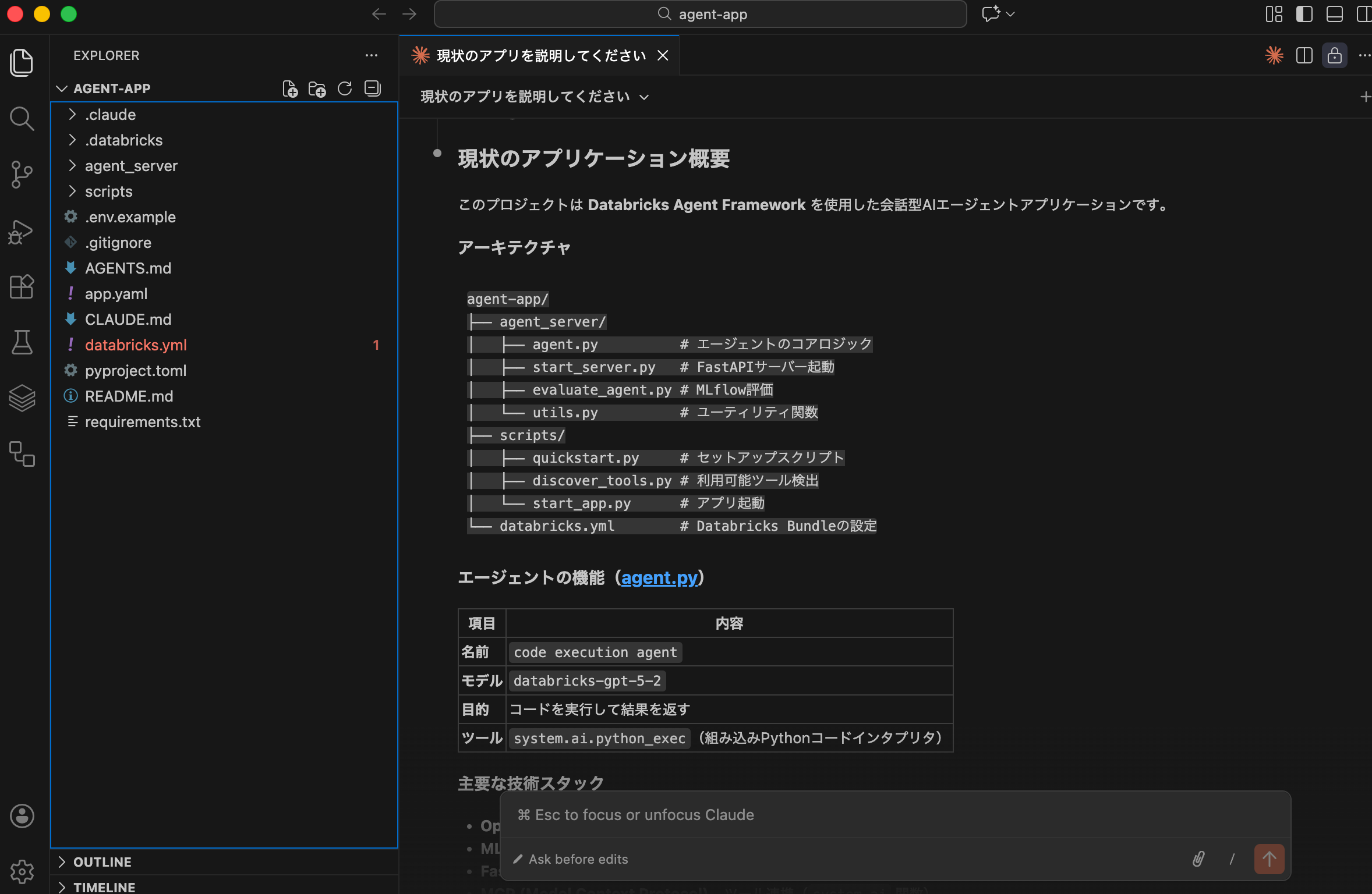1372x894 pixels.
Task: Create a new file using the Explorer toolbar
Action: pos(291,88)
